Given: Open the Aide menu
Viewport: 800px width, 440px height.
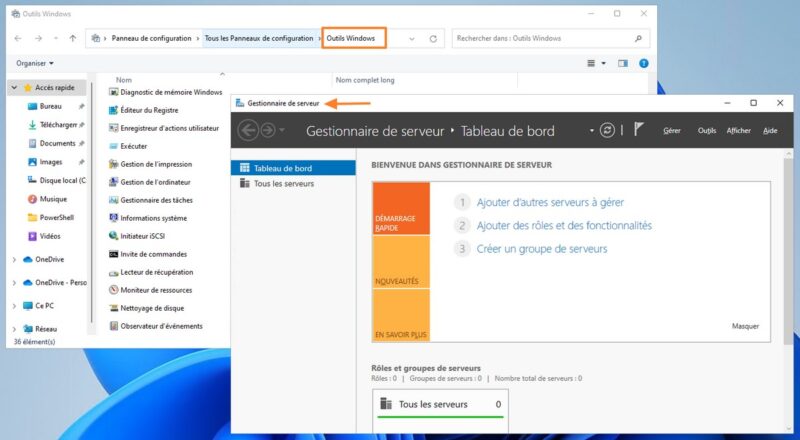Looking at the screenshot, I should pos(770,131).
